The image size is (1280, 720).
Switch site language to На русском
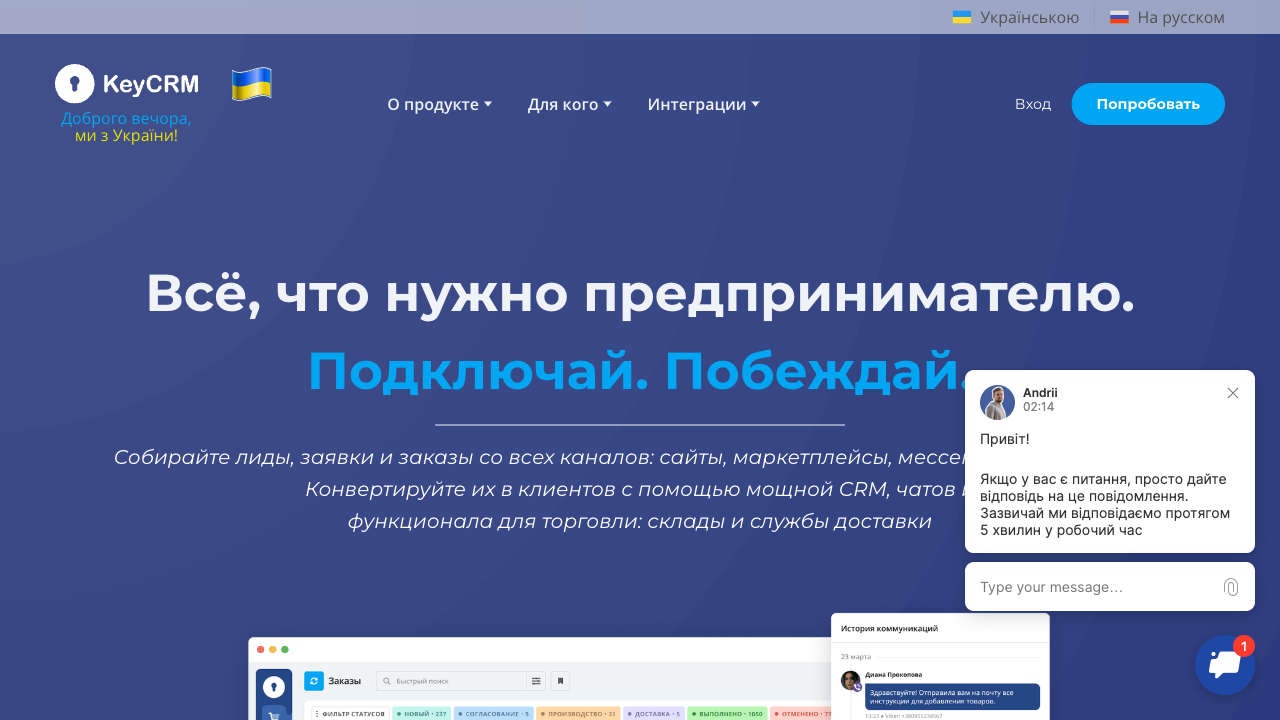click(x=1167, y=17)
